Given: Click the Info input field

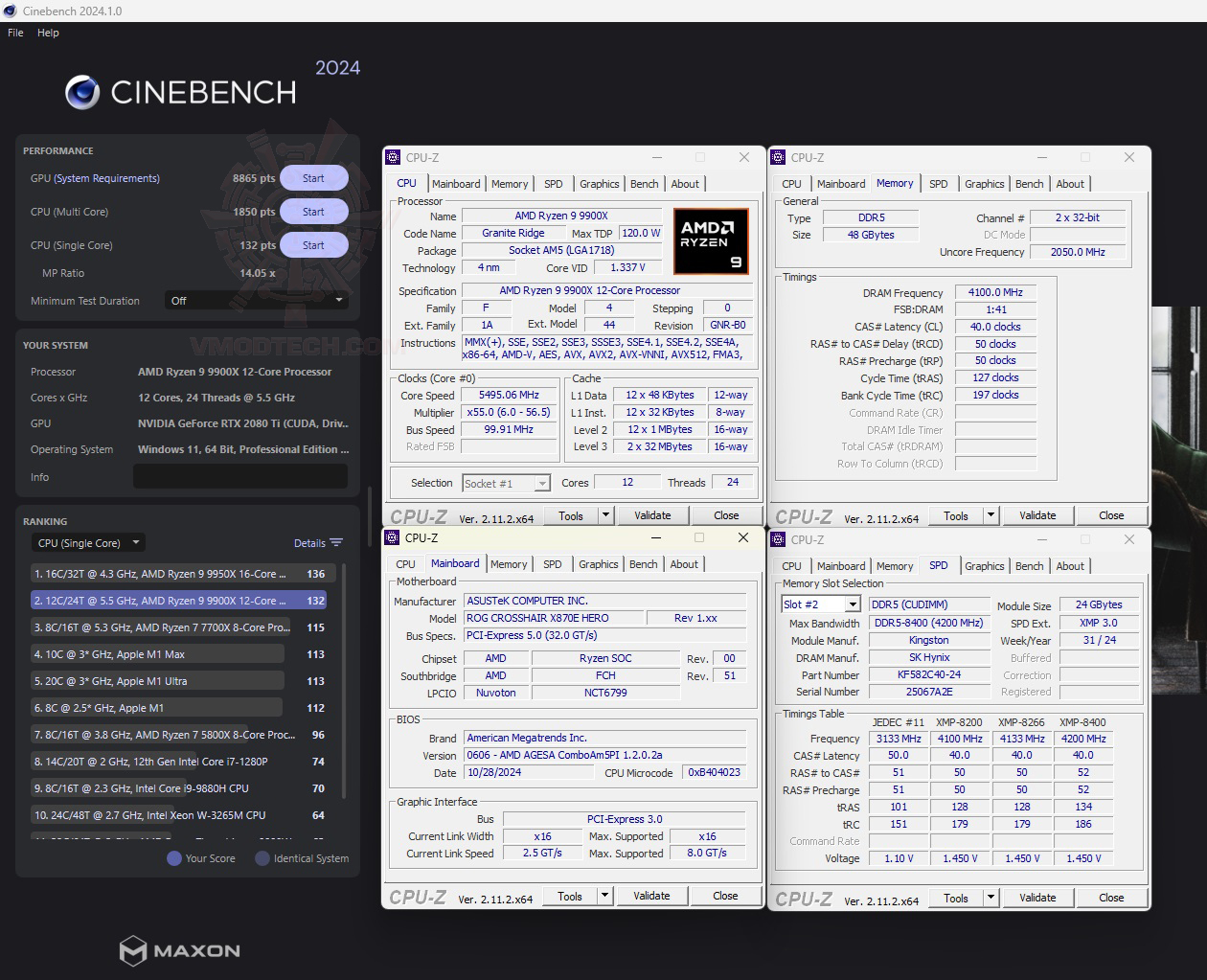Looking at the screenshot, I should pyautogui.click(x=240, y=476).
